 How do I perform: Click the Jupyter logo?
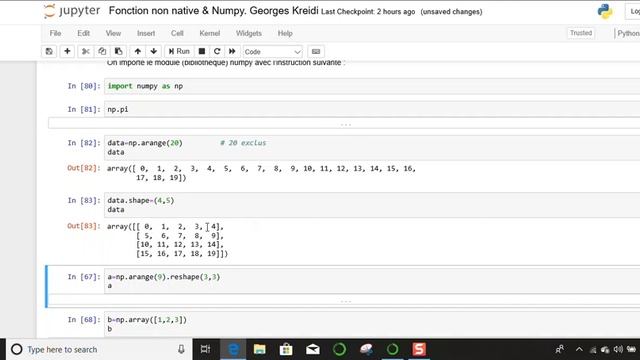click(x=72, y=11)
